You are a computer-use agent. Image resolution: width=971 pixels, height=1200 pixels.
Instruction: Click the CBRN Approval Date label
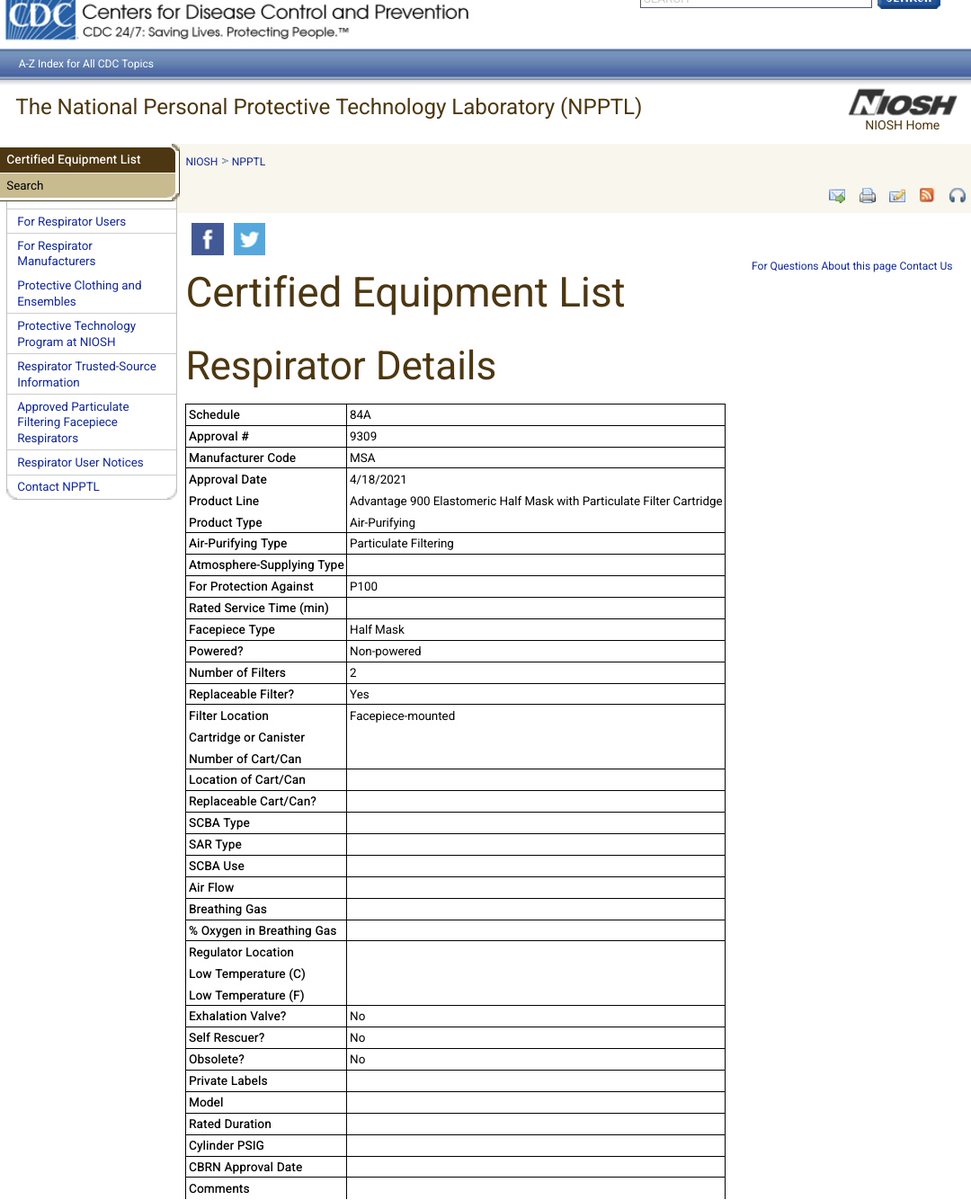click(x=245, y=1167)
